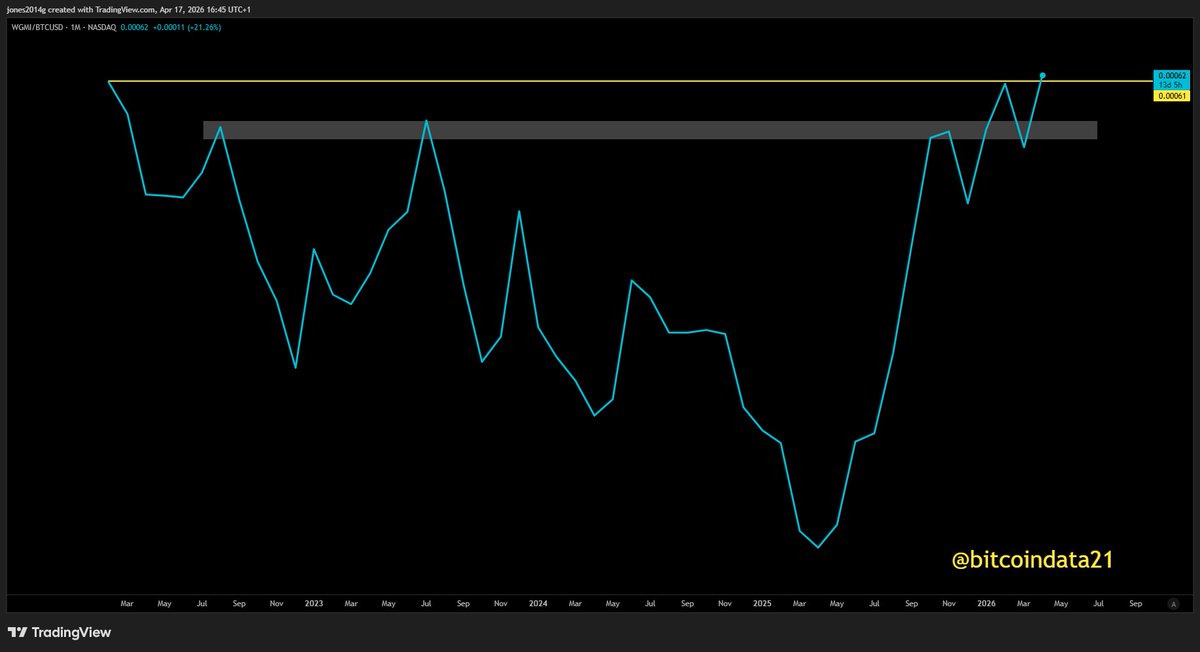Click 2024 on the time axis
Image resolution: width=1200 pixels, height=652 pixels.
538,604
